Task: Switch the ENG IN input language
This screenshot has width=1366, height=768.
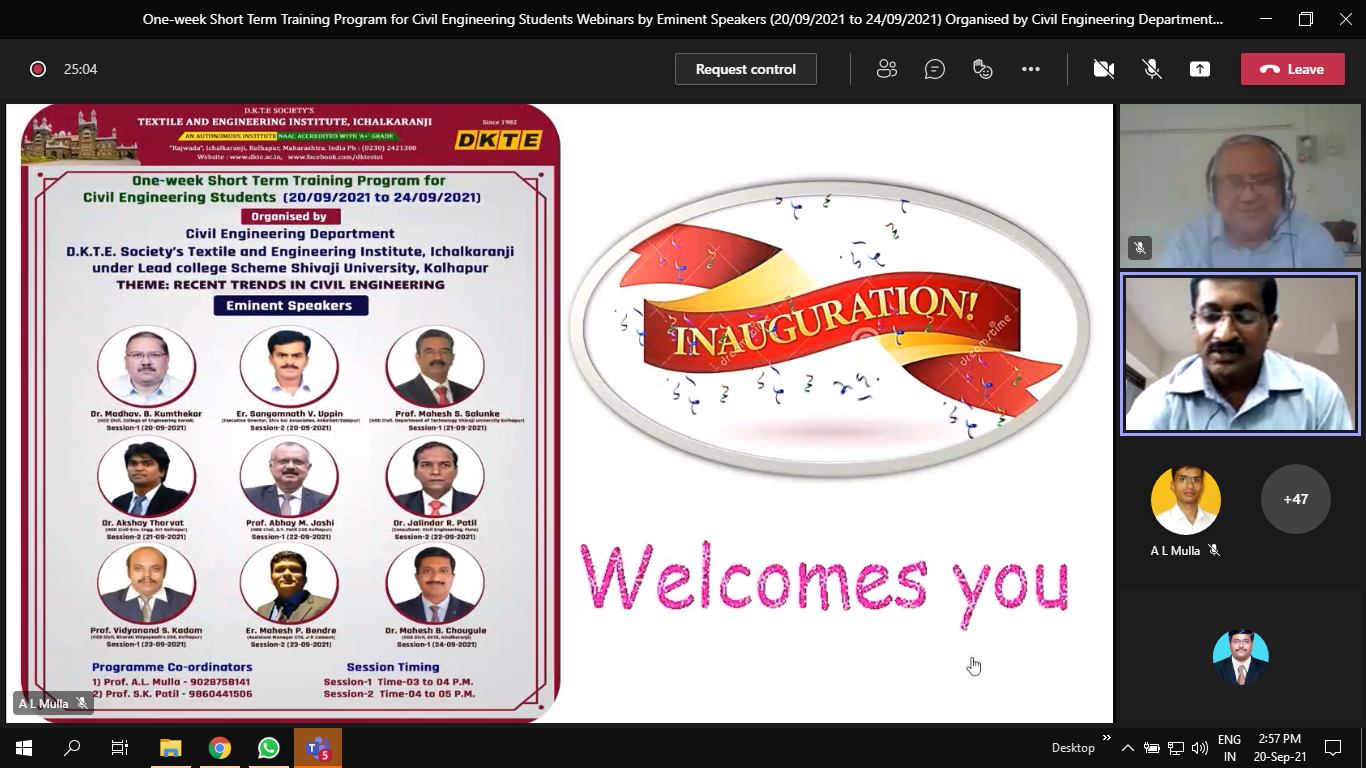Action: coord(1229,747)
